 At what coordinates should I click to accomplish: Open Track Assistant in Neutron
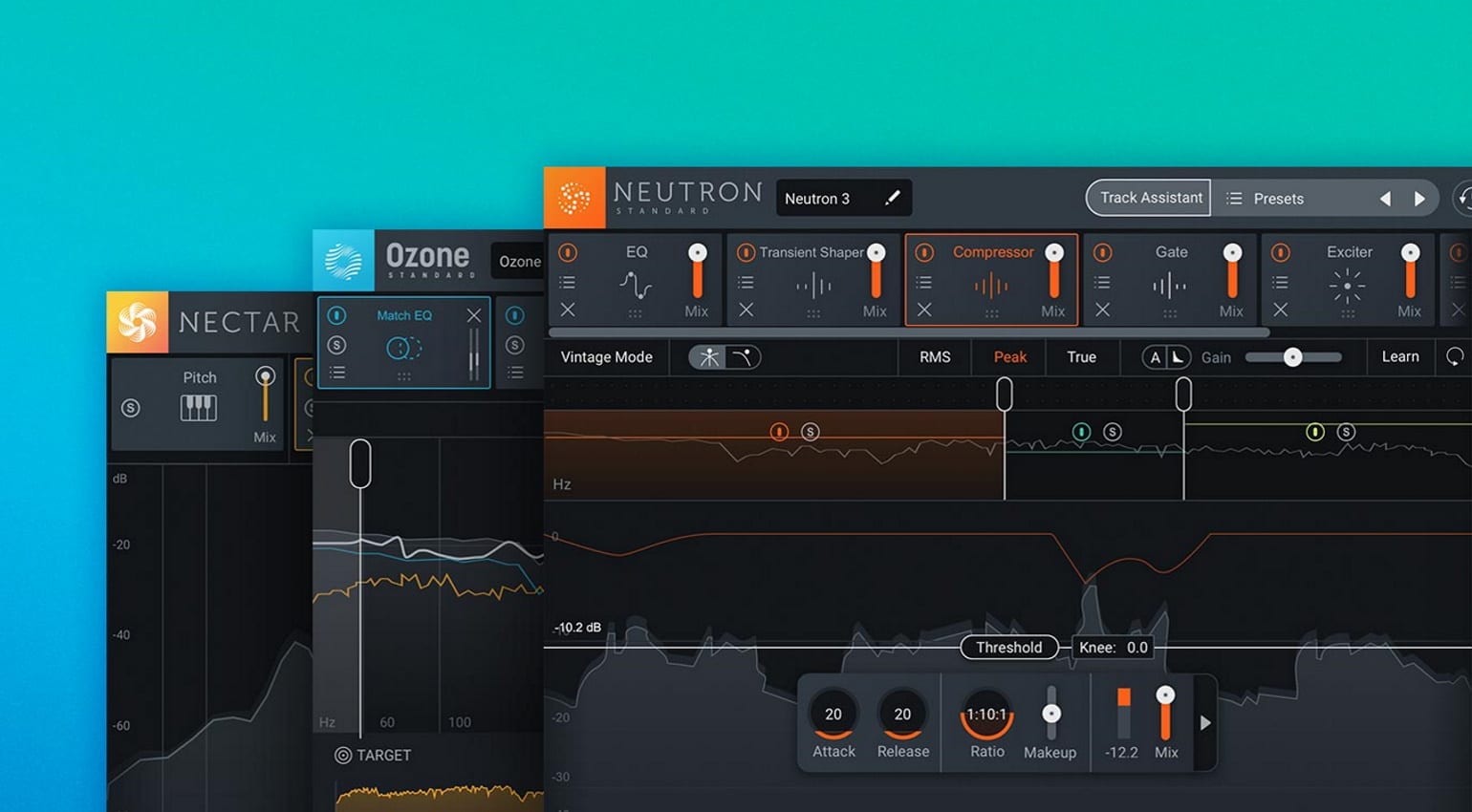point(1150,198)
